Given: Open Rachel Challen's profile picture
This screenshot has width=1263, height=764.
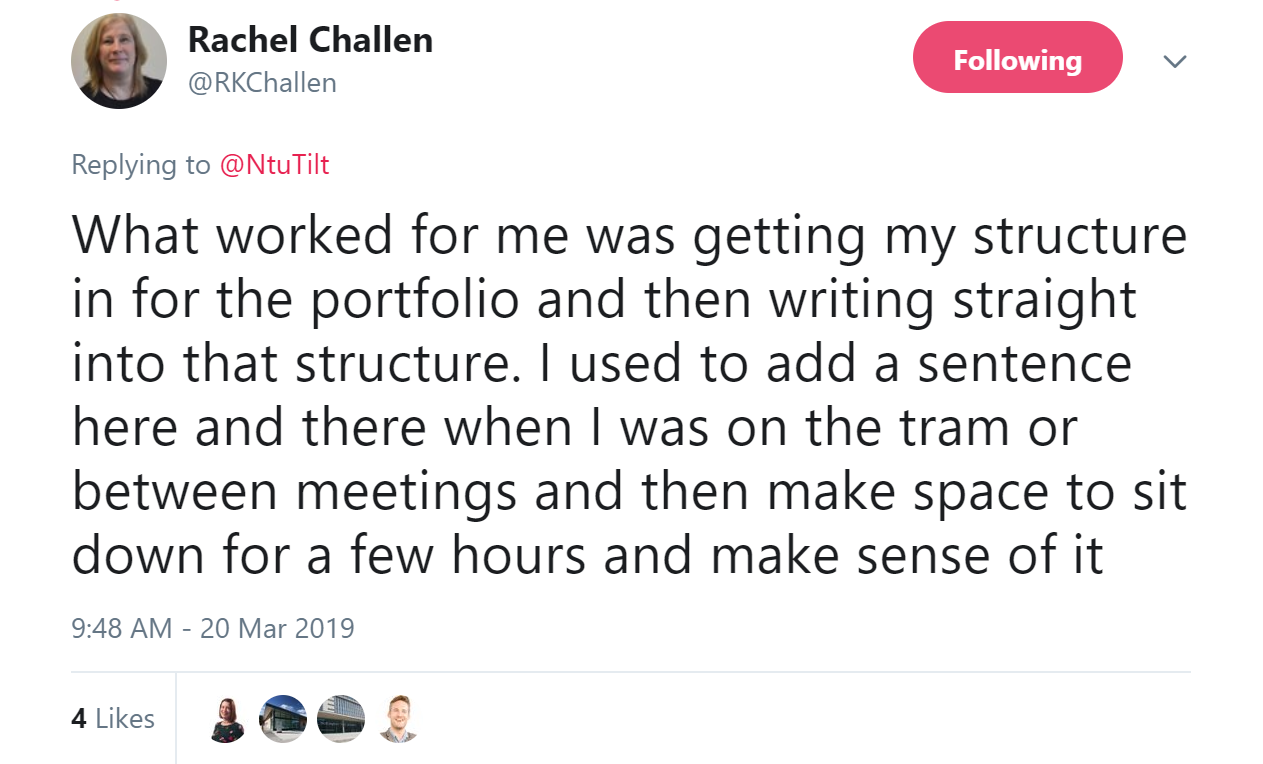Looking at the screenshot, I should [119, 61].
